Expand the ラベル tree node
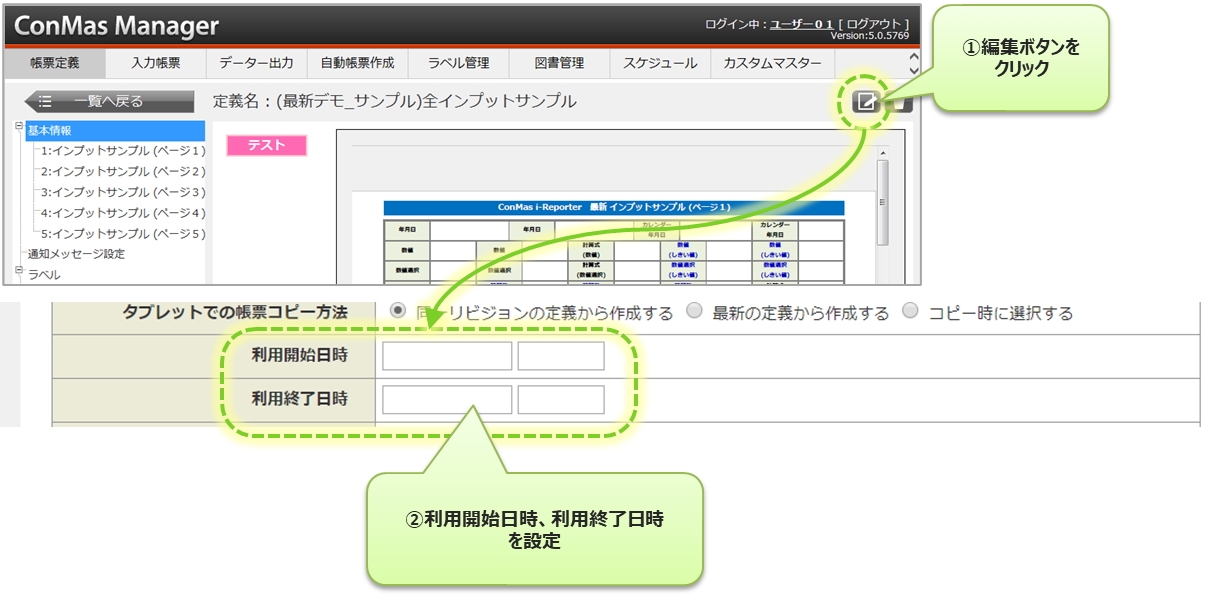 (x=19, y=270)
